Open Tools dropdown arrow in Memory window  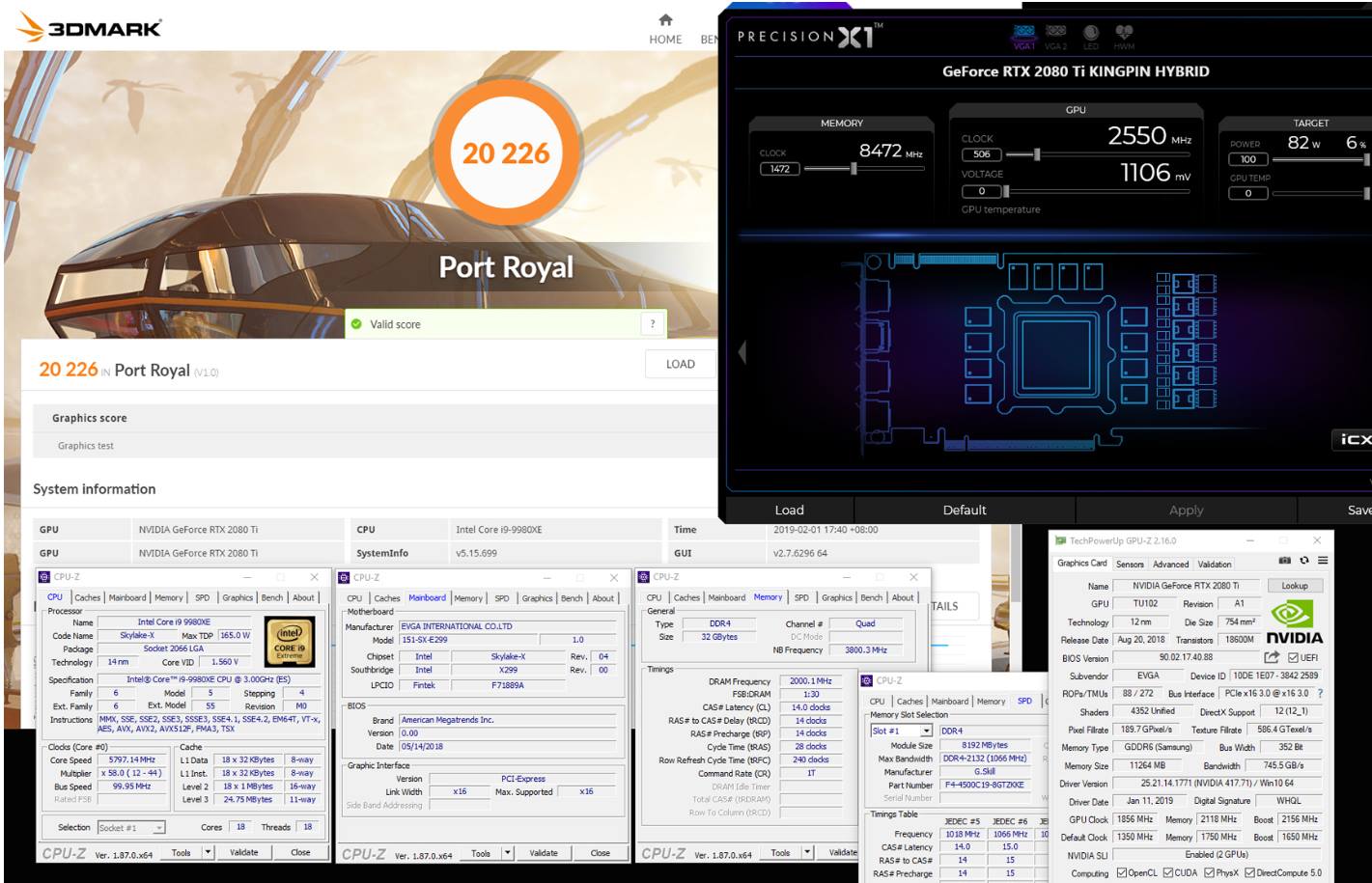tap(807, 852)
